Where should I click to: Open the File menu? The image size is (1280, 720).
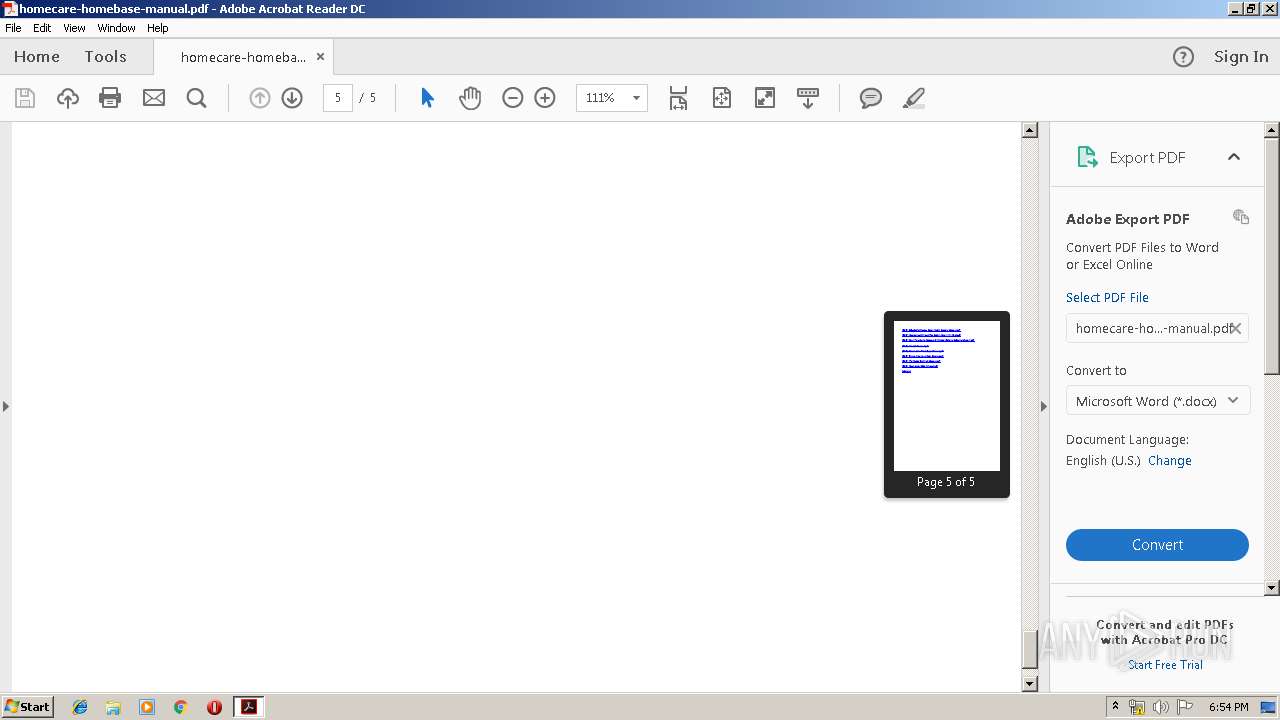(x=13, y=28)
